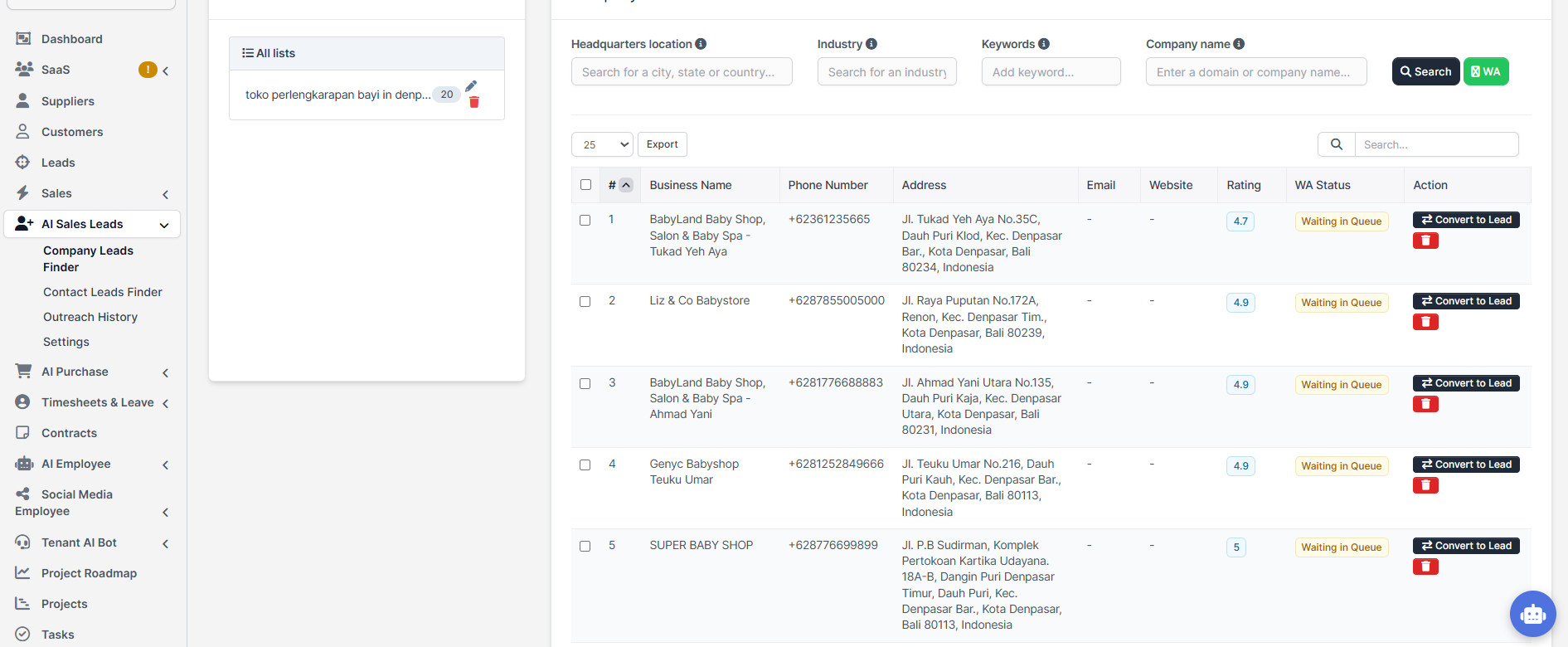This screenshot has width=1568, height=647.
Task: Toggle the select-all header checkbox
Action: coord(585,184)
